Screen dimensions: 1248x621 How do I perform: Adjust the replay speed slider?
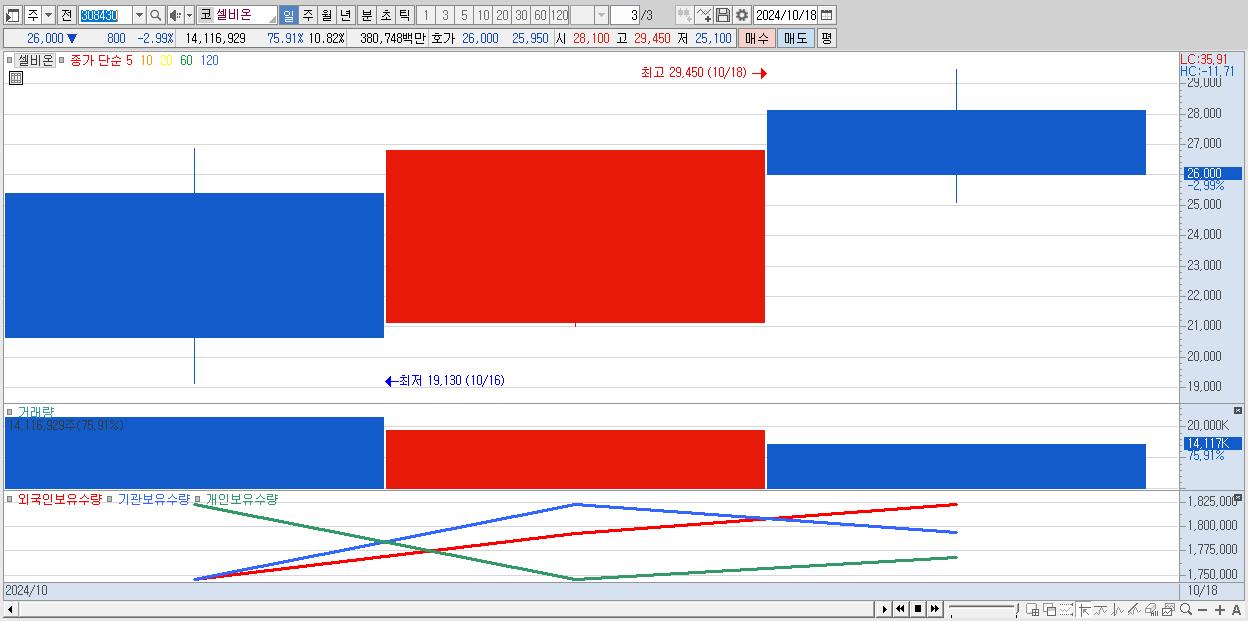[x=982, y=609]
